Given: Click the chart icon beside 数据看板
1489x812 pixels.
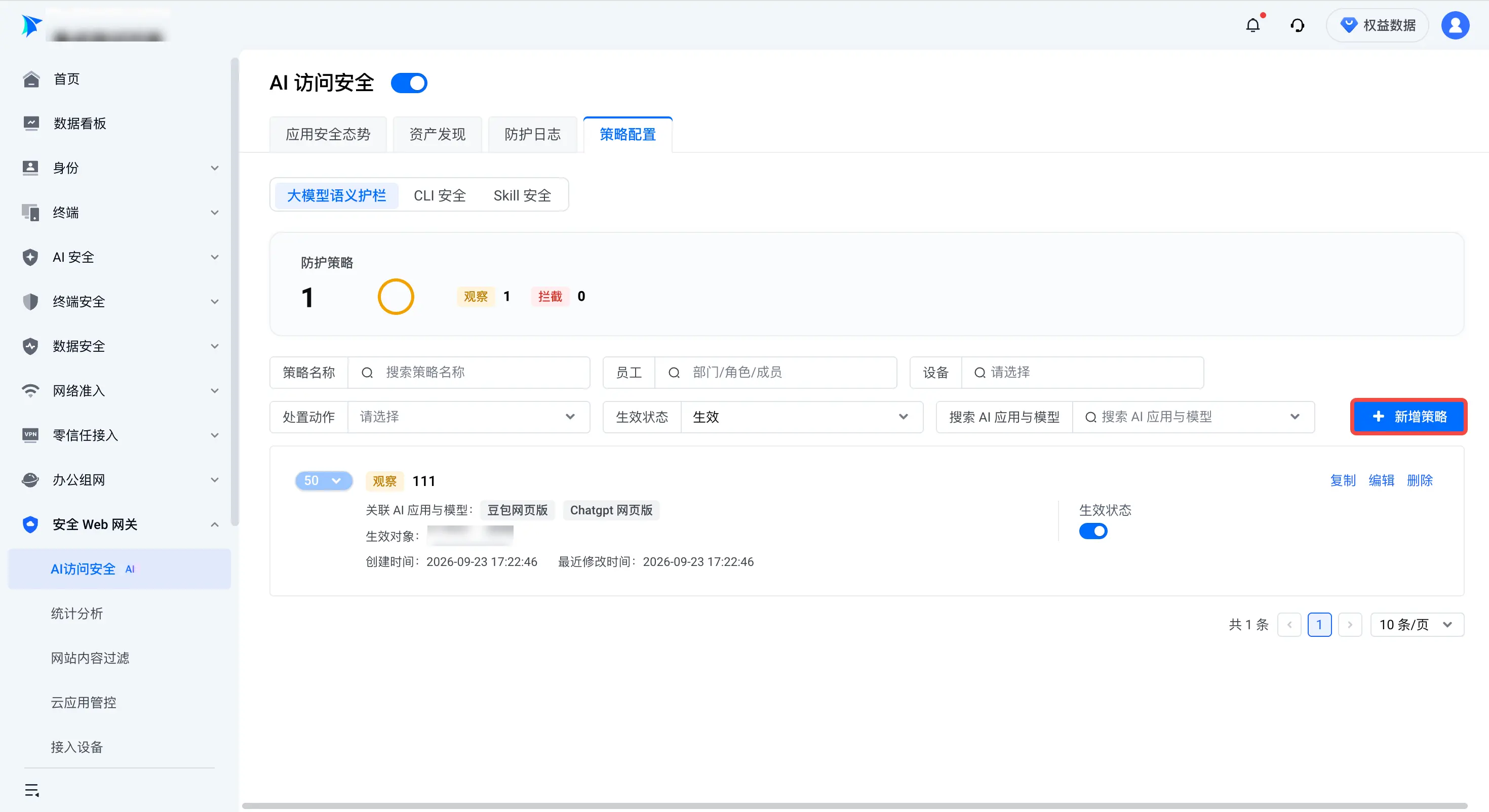Looking at the screenshot, I should pos(30,123).
